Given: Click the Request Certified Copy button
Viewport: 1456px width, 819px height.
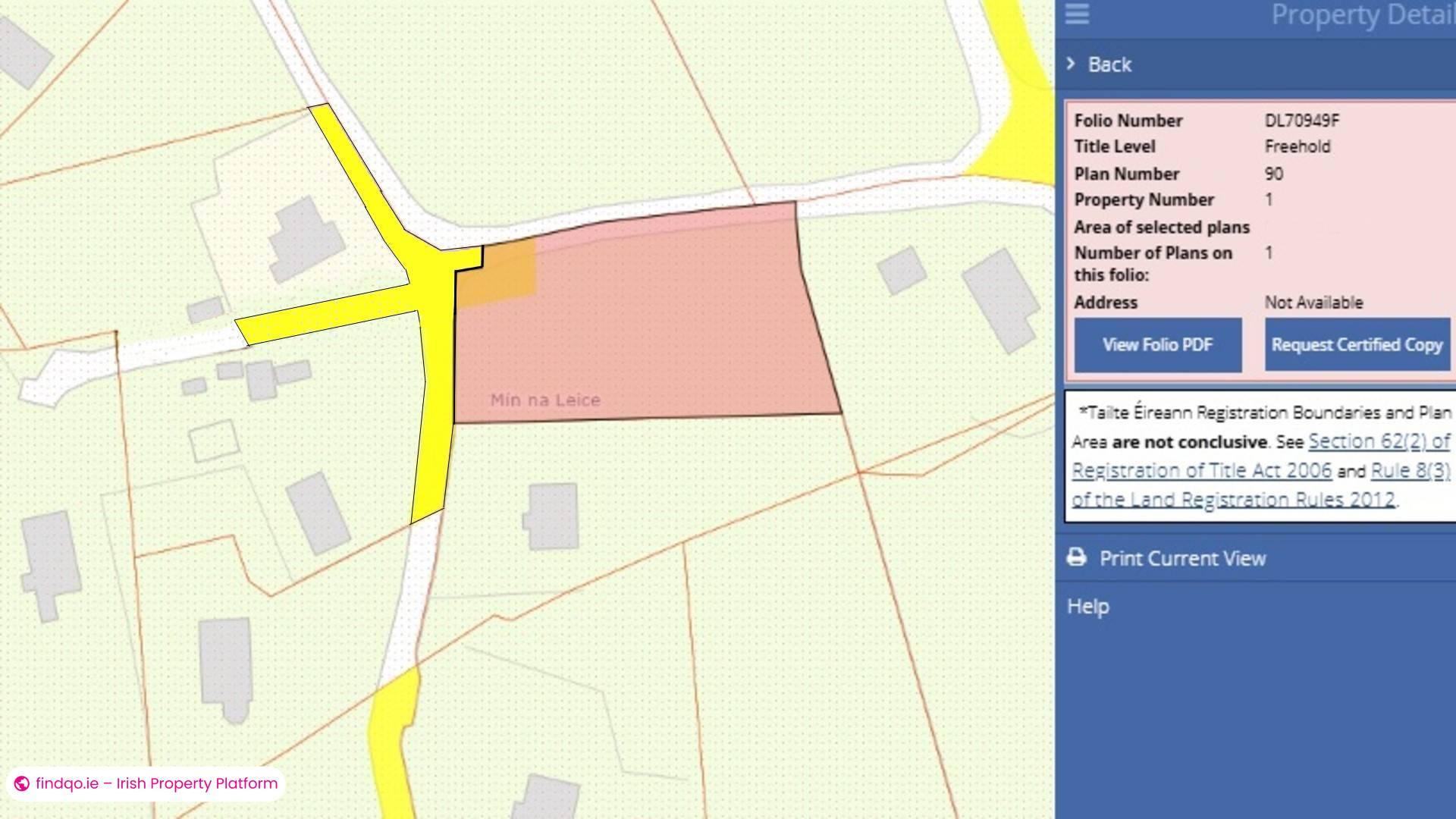Looking at the screenshot, I should pyautogui.click(x=1357, y=345).
